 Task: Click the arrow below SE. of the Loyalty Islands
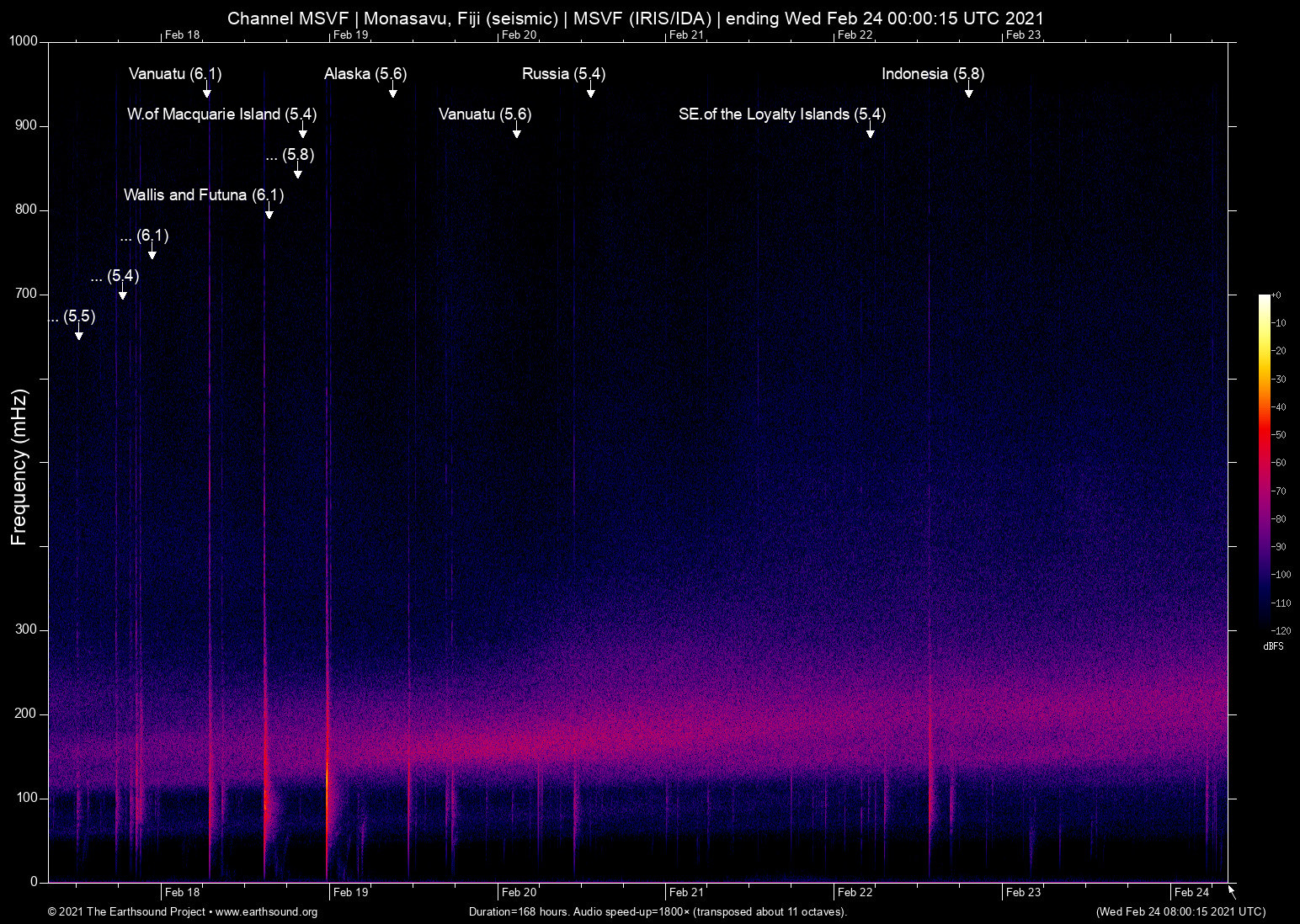871,132
